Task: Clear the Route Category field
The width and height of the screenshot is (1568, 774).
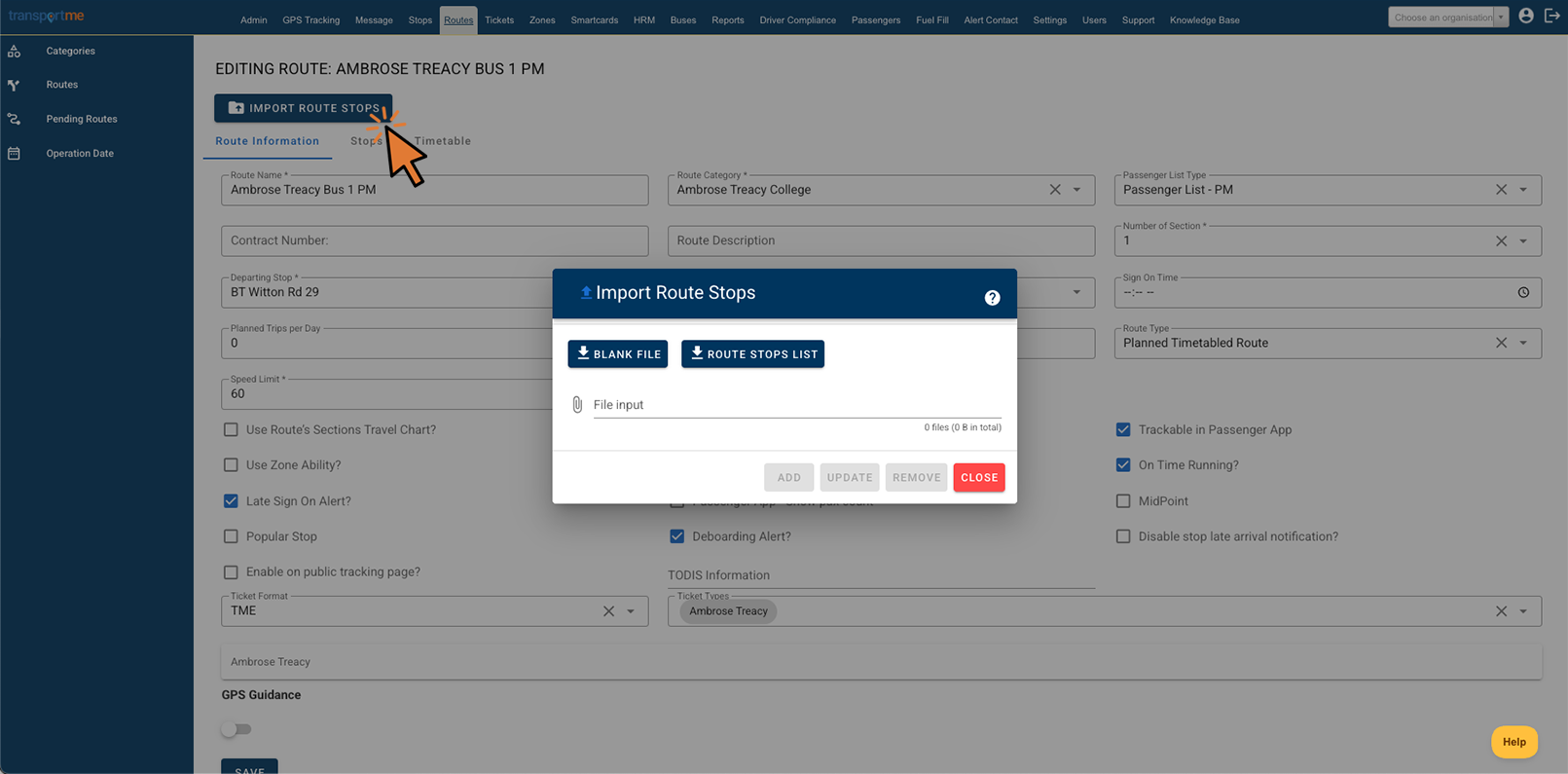Action: point(1055,190)
